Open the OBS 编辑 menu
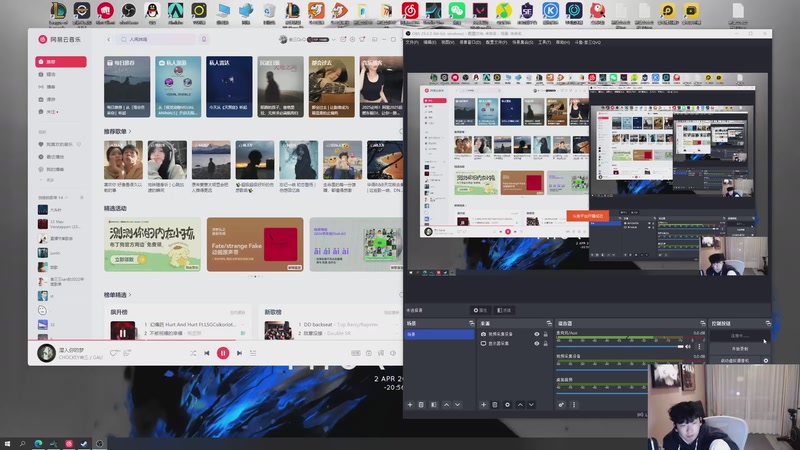The width and height of the screenshot is (800, 450). [x=430, y=42]
